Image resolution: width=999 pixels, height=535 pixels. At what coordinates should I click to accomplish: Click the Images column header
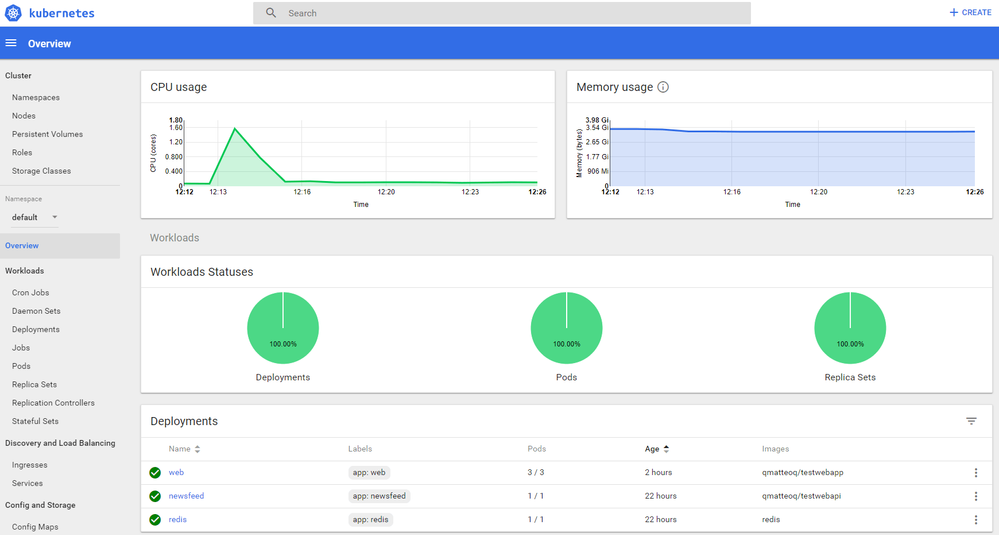click(x=775, y=449)
